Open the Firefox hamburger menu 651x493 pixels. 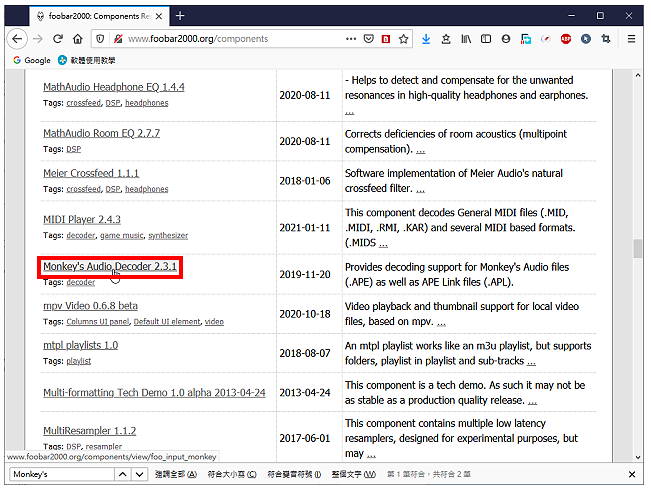[x=631, y=39]
